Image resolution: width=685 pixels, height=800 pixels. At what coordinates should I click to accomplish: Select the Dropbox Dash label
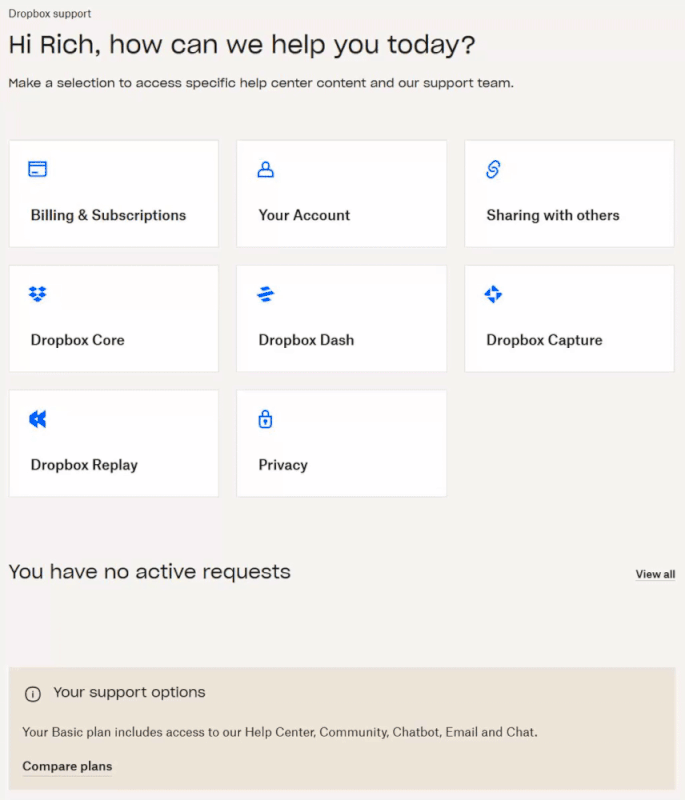click(x=306, y=340)
